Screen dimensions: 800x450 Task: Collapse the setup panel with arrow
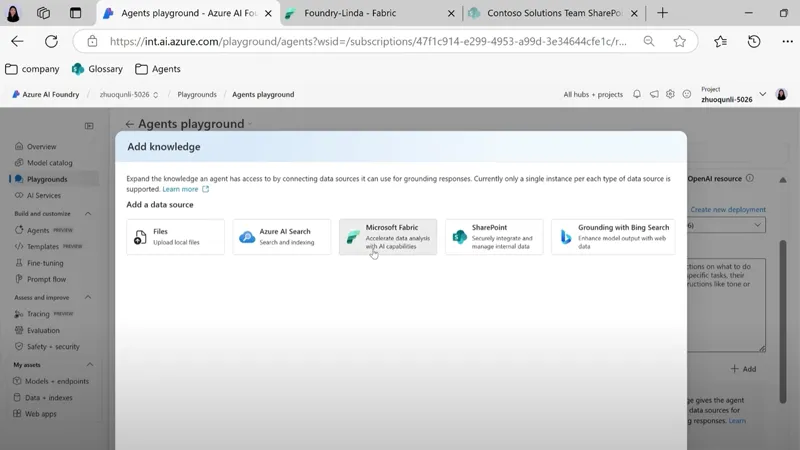point(783,180)
